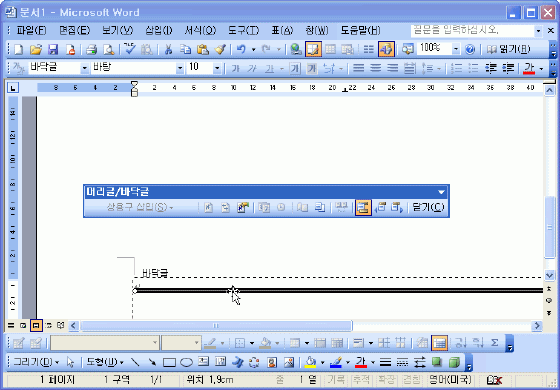Expand the font name 바탕 dropdown
Image resolution: width=560 pixels, height=390 pixels.
180,68
